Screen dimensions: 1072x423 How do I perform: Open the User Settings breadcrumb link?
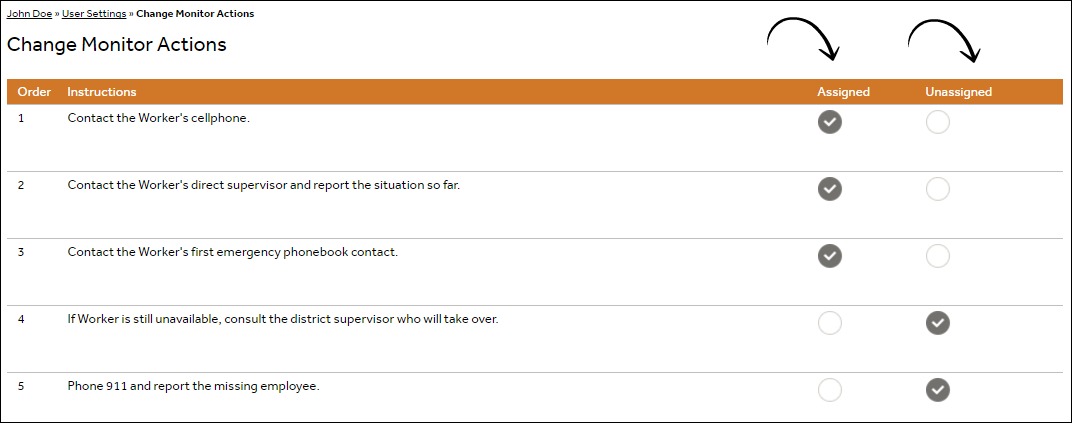pos(94,14)
